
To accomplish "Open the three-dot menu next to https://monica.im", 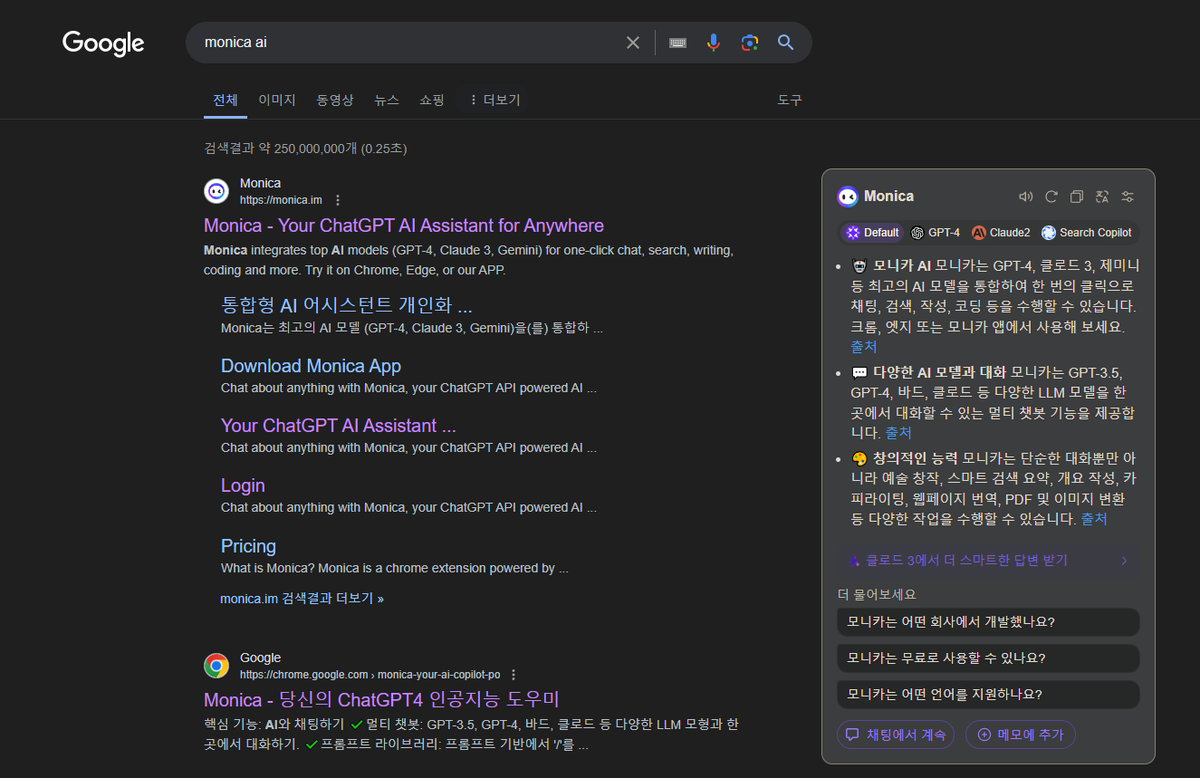I will coord(337,200).
